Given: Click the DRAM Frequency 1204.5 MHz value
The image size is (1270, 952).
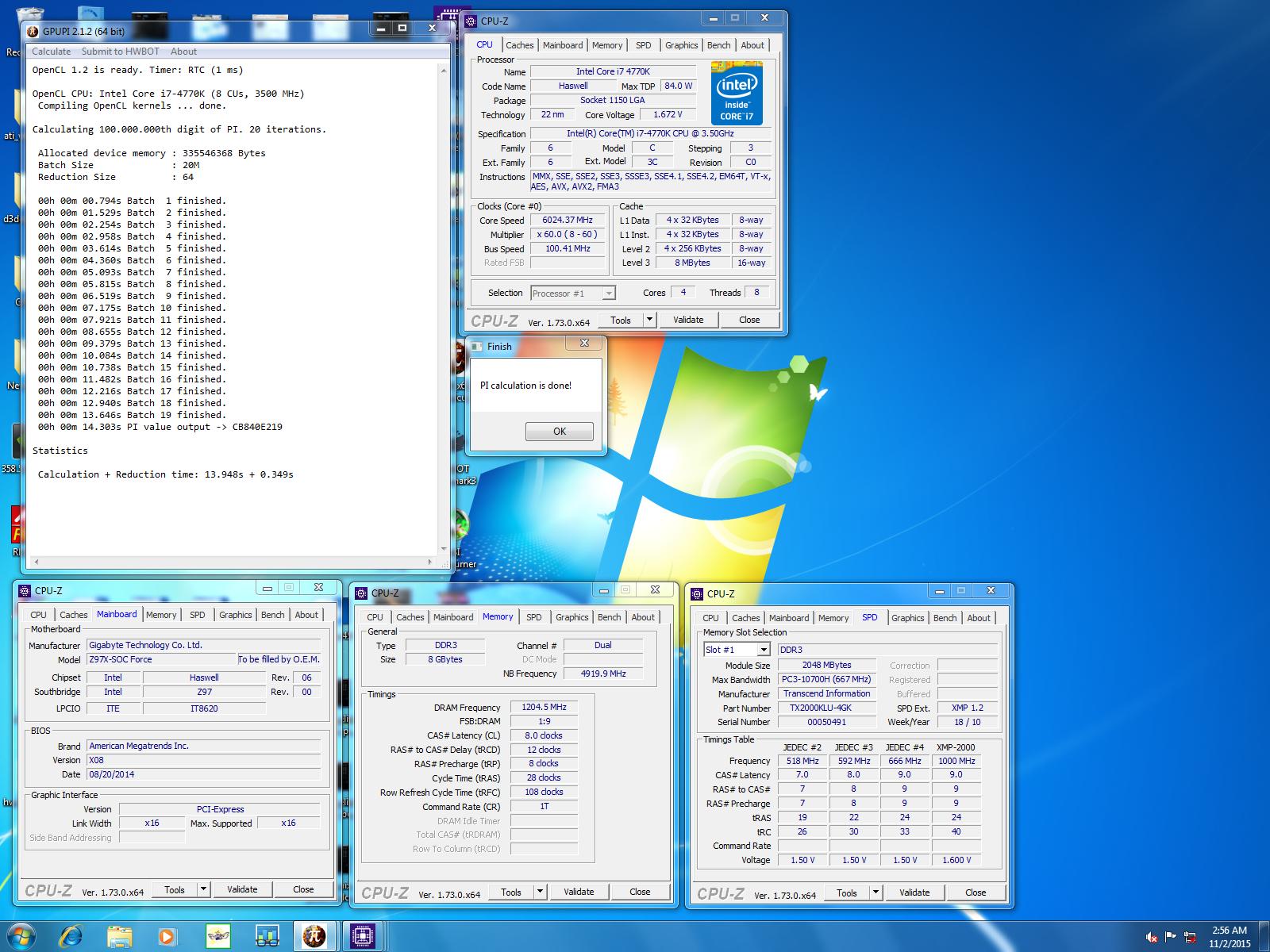Looking at the screenshot, I should (x=544, y=707).
